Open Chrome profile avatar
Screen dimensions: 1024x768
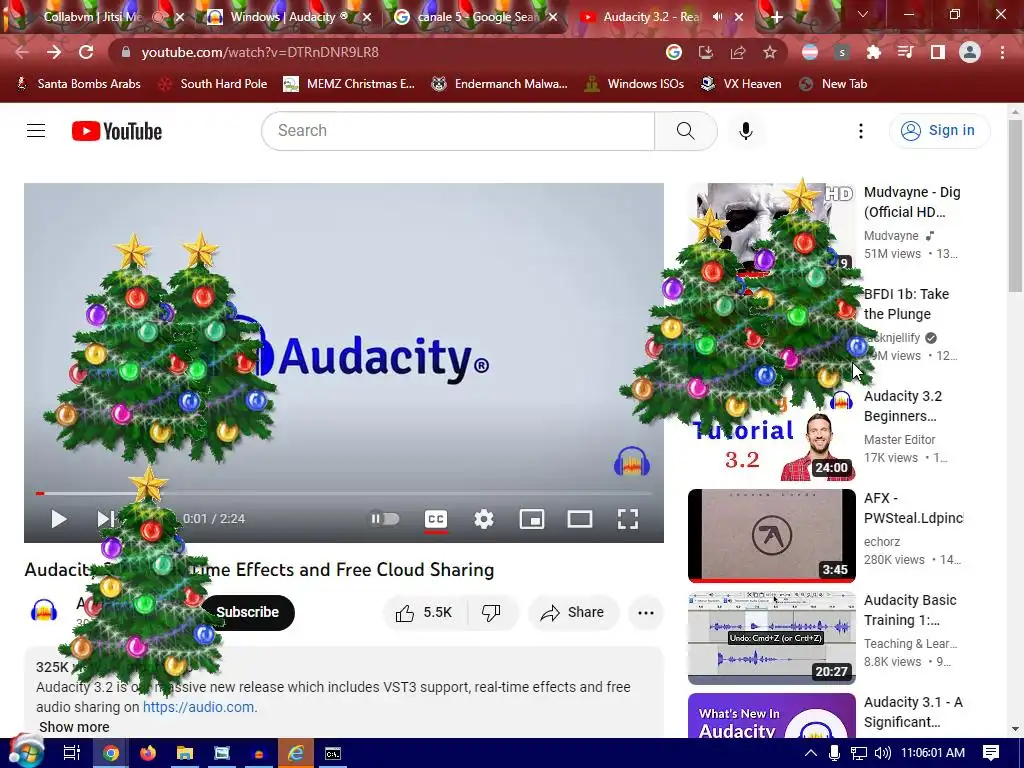pyautogui.click(x=970, y=52)
